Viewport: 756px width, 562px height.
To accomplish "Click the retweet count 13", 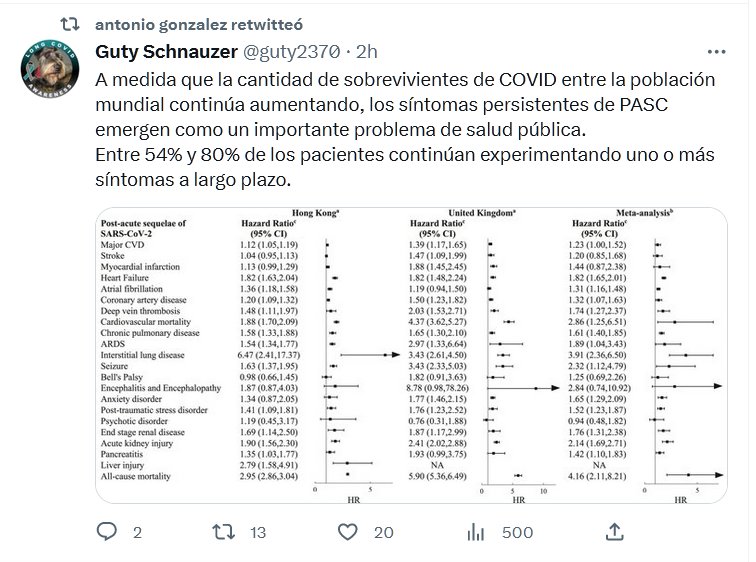I will tap(258, 533).
